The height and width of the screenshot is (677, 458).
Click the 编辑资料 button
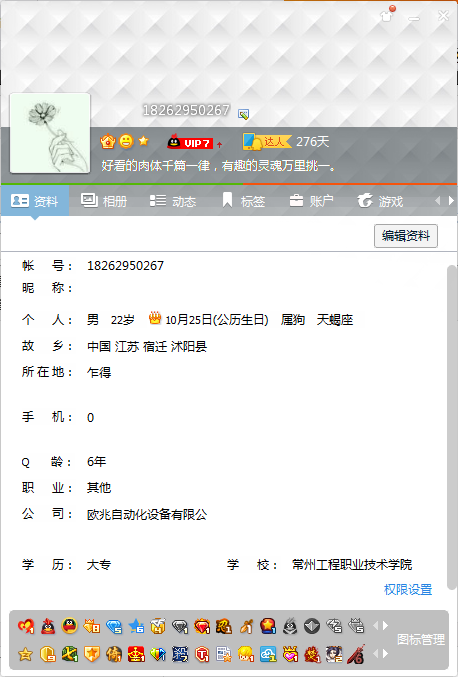click(x=406, y=236)
